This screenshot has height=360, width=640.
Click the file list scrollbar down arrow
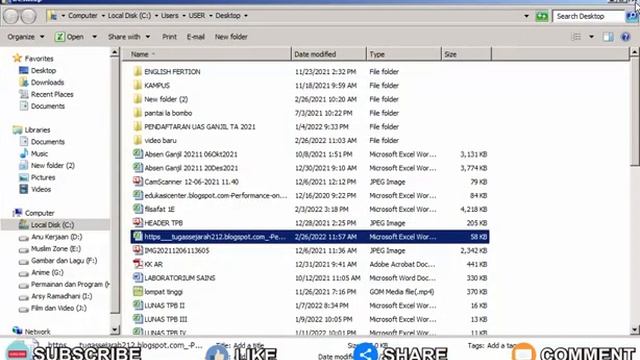click(x=635, y=330)
